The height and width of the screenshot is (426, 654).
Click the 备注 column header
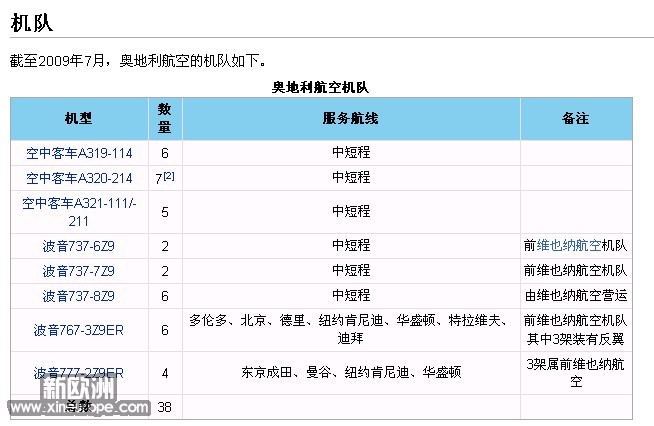576,118
